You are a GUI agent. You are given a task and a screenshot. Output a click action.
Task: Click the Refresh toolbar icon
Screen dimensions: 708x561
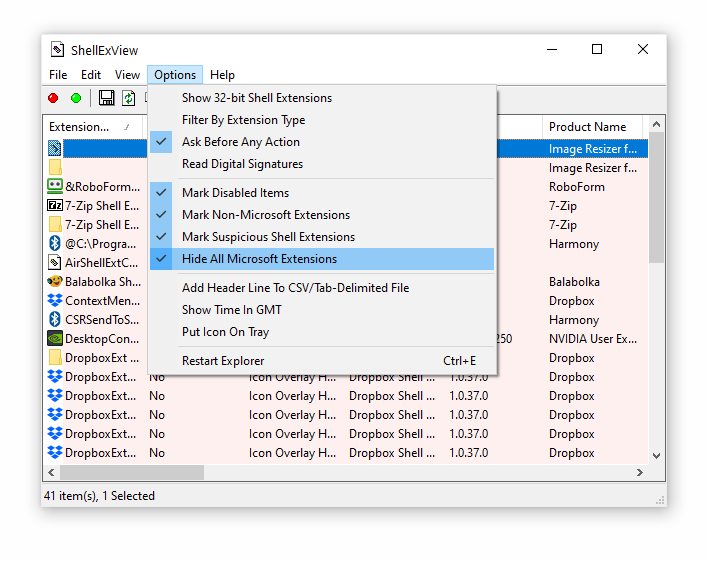tap(129, 98)
